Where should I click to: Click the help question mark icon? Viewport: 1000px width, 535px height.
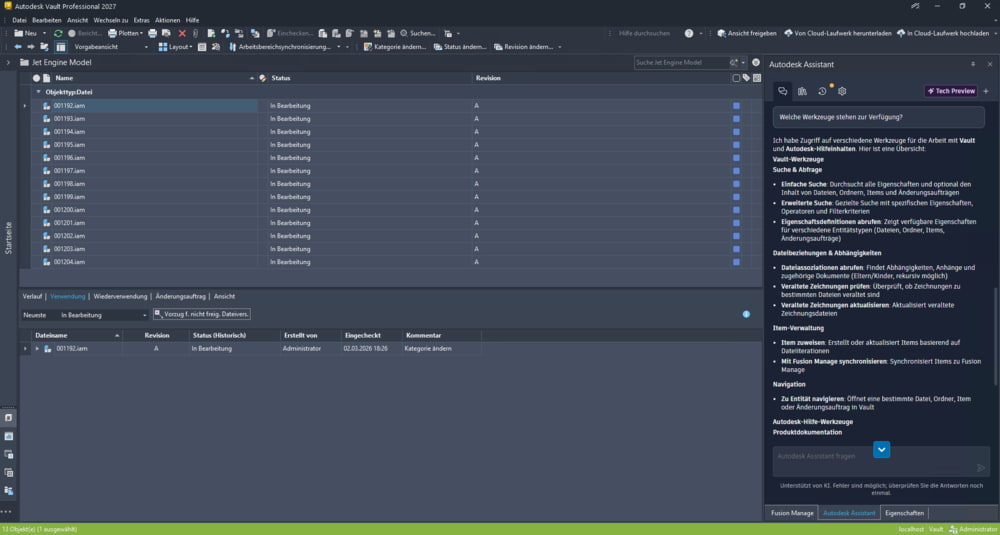(689, 33)
